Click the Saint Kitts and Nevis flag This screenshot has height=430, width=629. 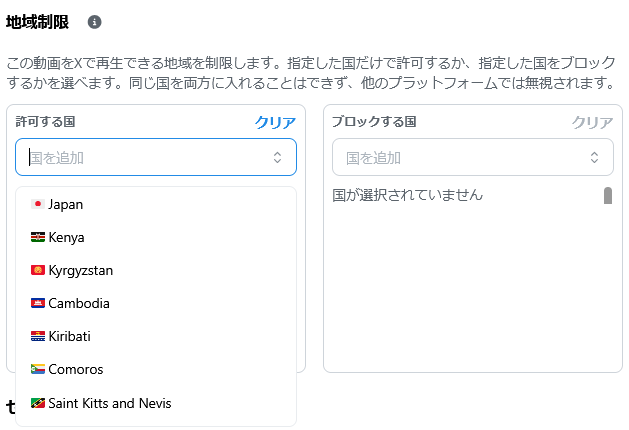click(x=38, y=403)
